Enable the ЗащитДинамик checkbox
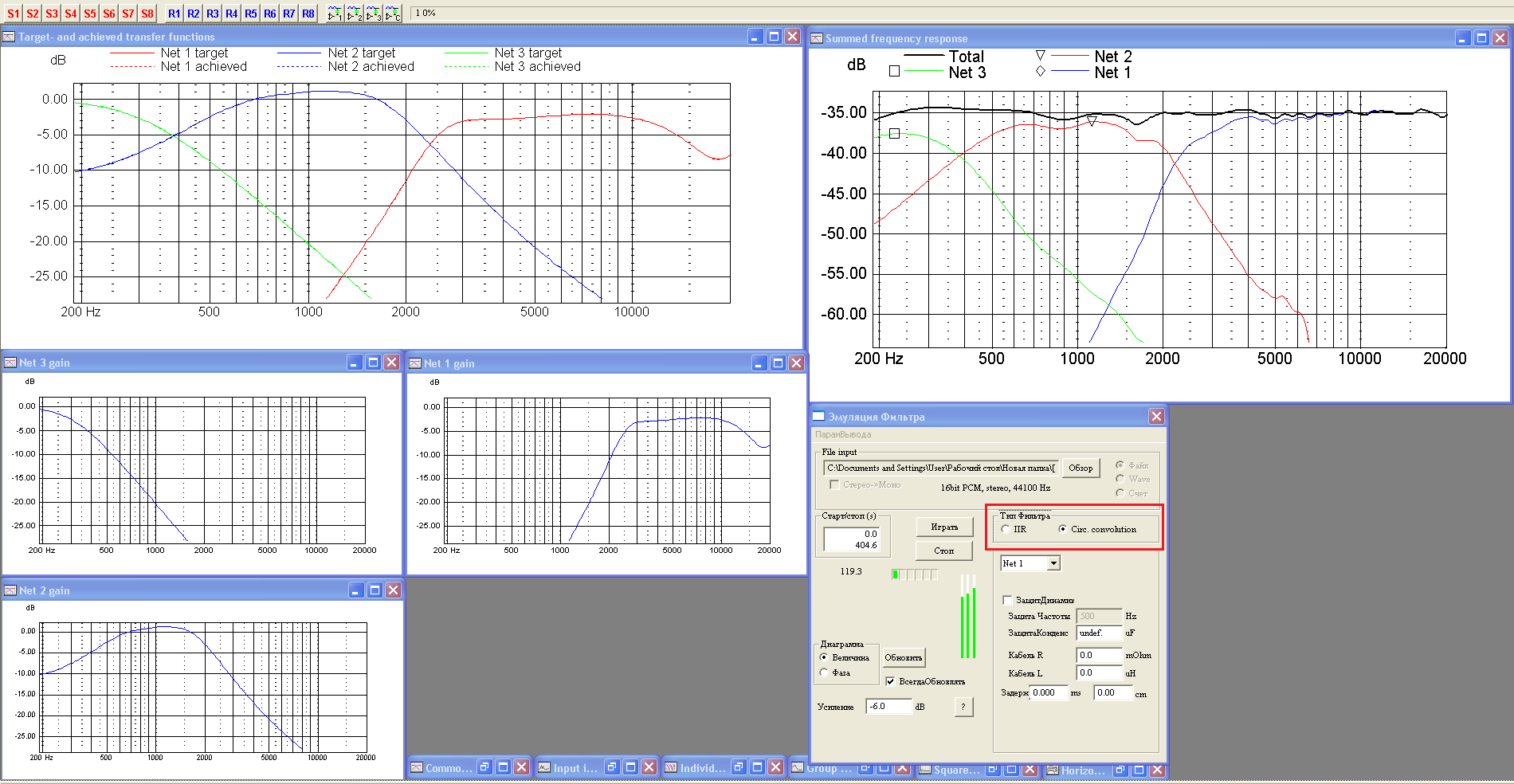The image size is (1514, 784). coord(1007,600)
